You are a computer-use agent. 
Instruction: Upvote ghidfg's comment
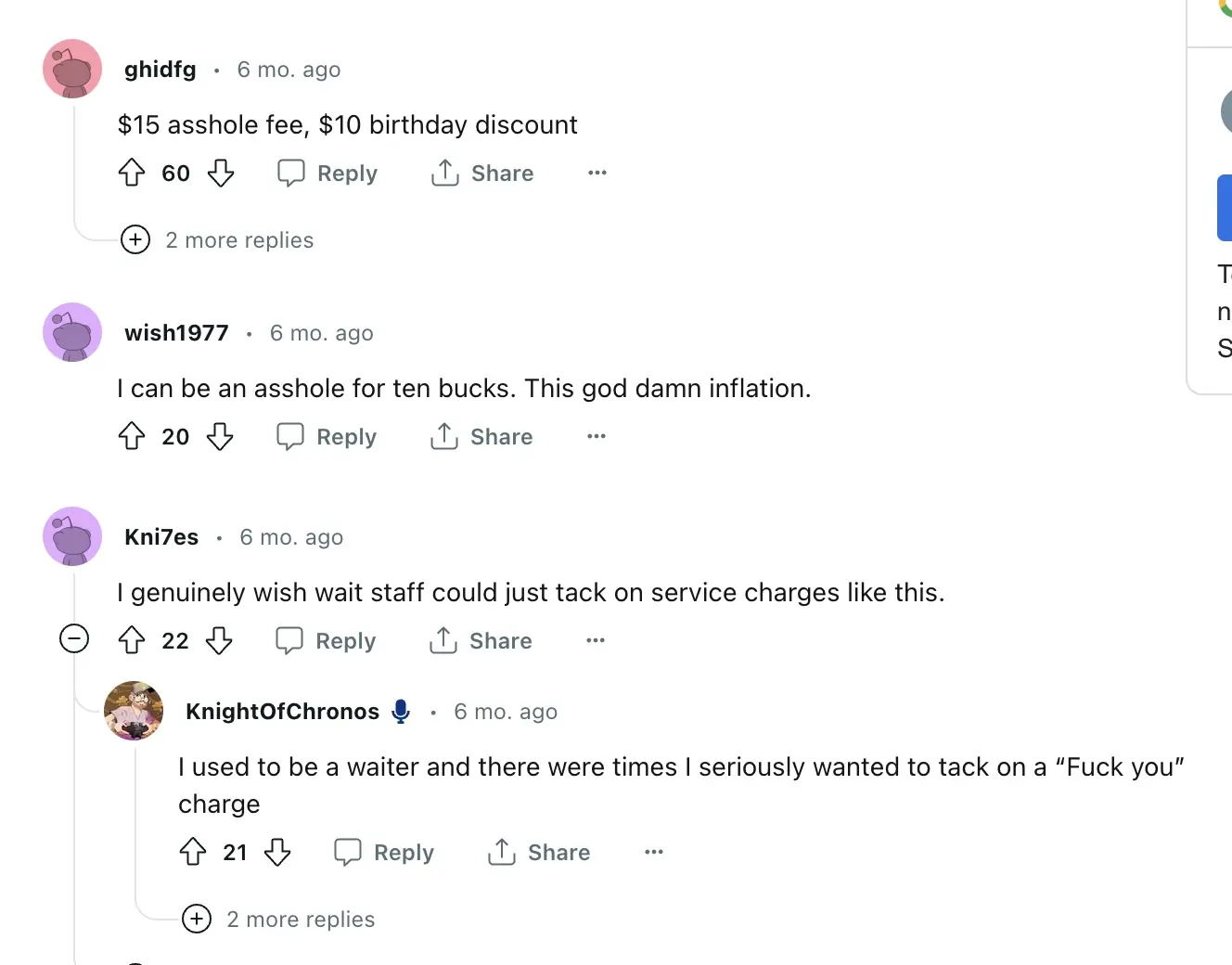point(132,173)
